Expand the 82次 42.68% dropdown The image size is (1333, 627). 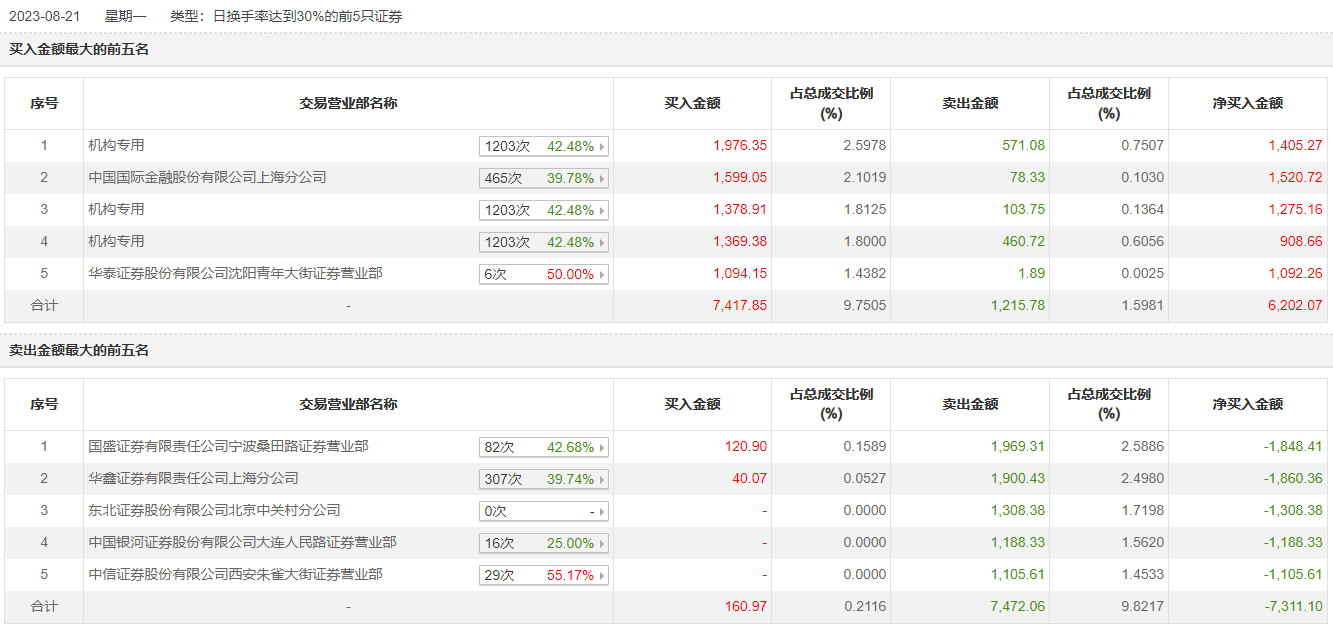(602, 448)
